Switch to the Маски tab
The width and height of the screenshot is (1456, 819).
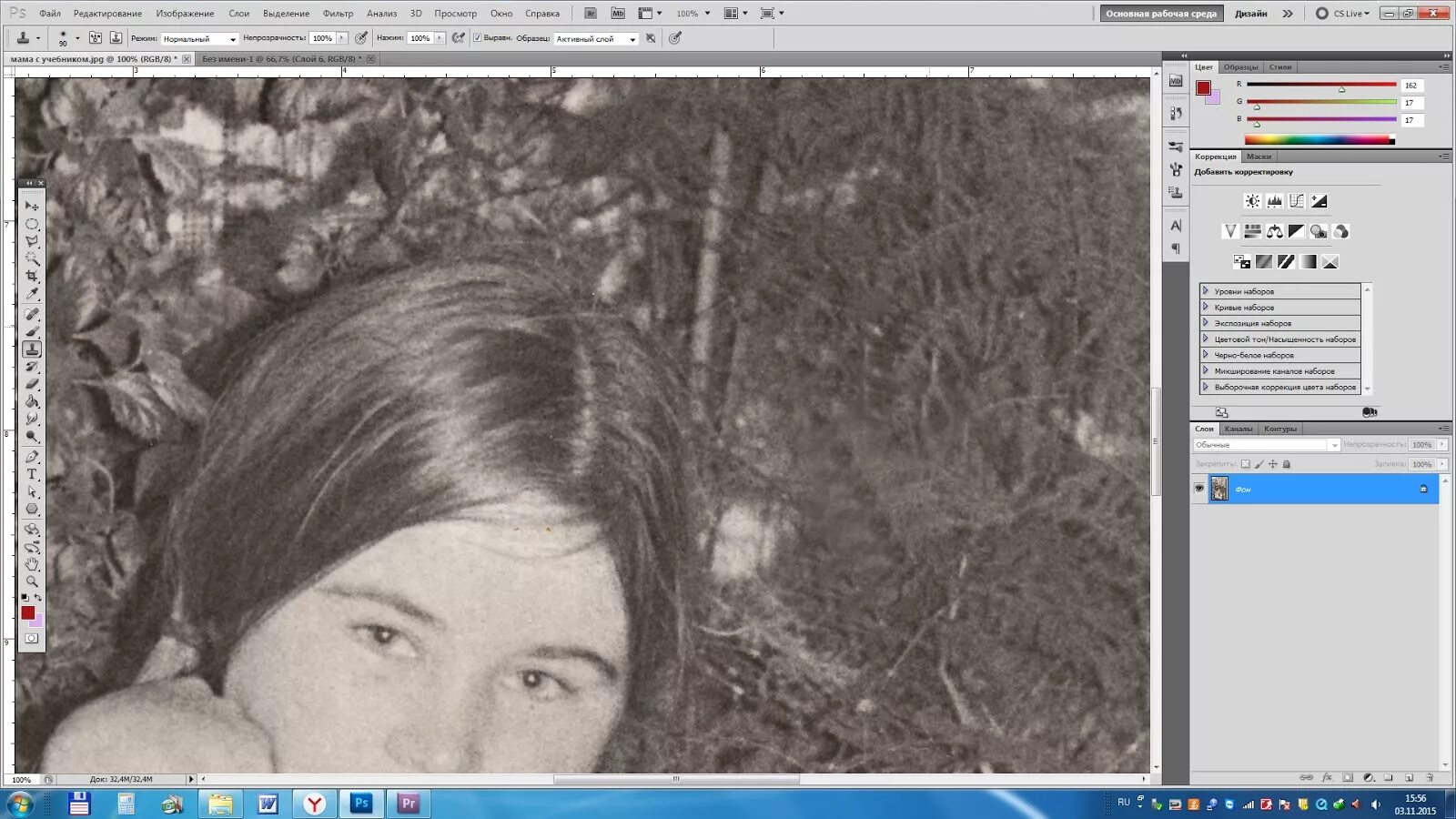tap(1259, 157)
